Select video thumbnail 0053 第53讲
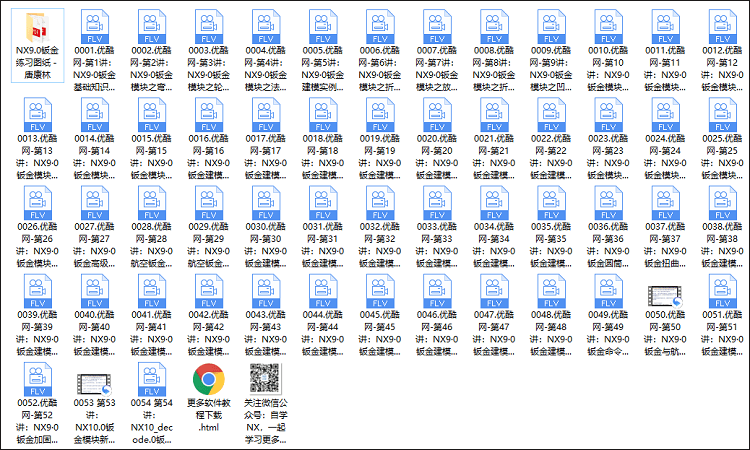The image size is (750, 450). pos(94,384)
